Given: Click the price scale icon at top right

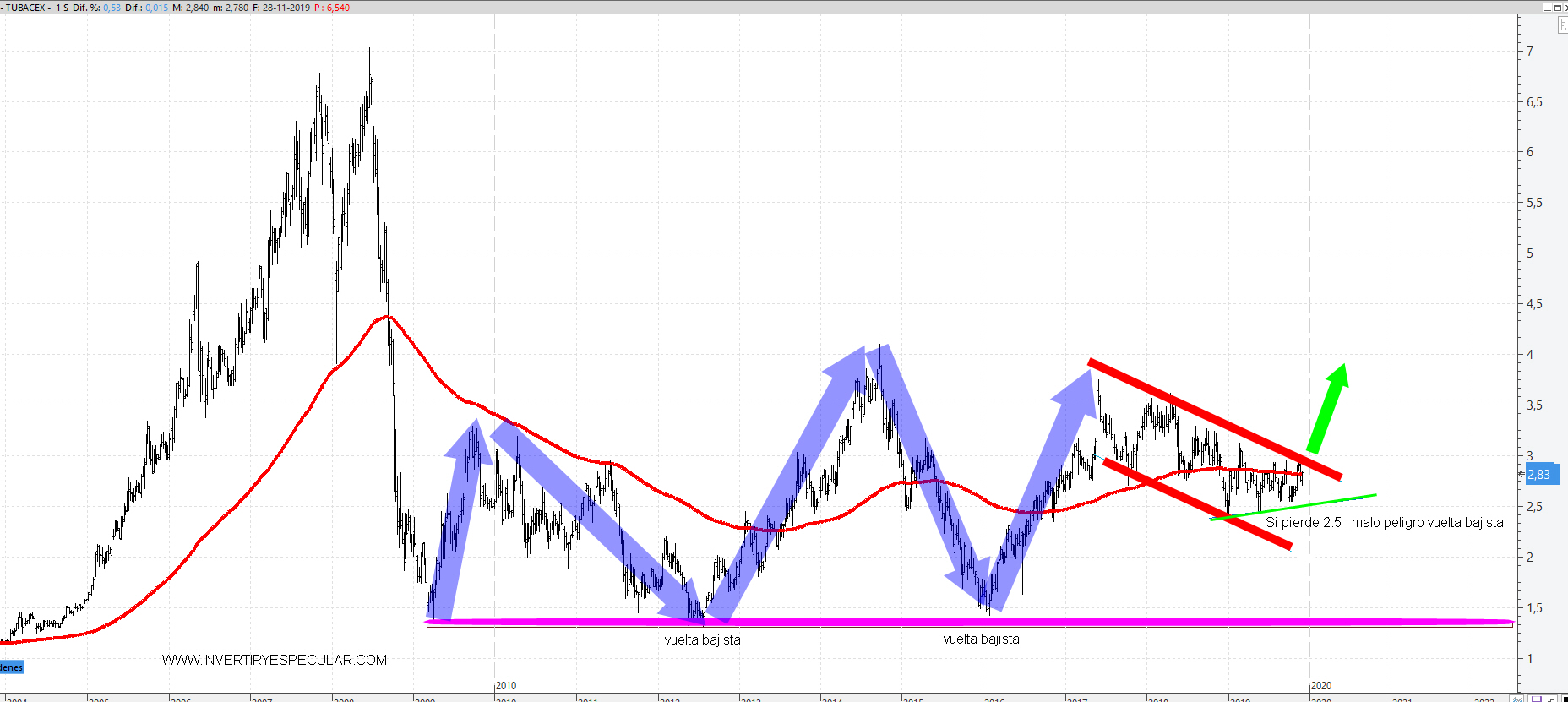Looking at the screenshot, I should [1563, 25].
